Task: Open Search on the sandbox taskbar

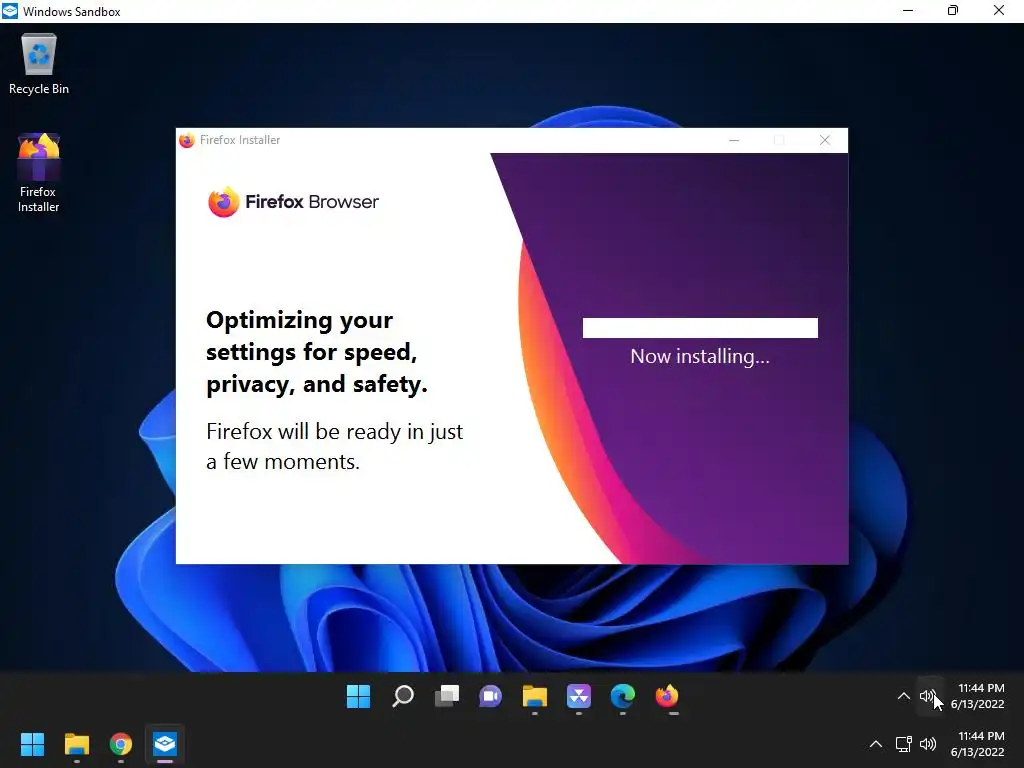Action: click(x=403, y=696)
